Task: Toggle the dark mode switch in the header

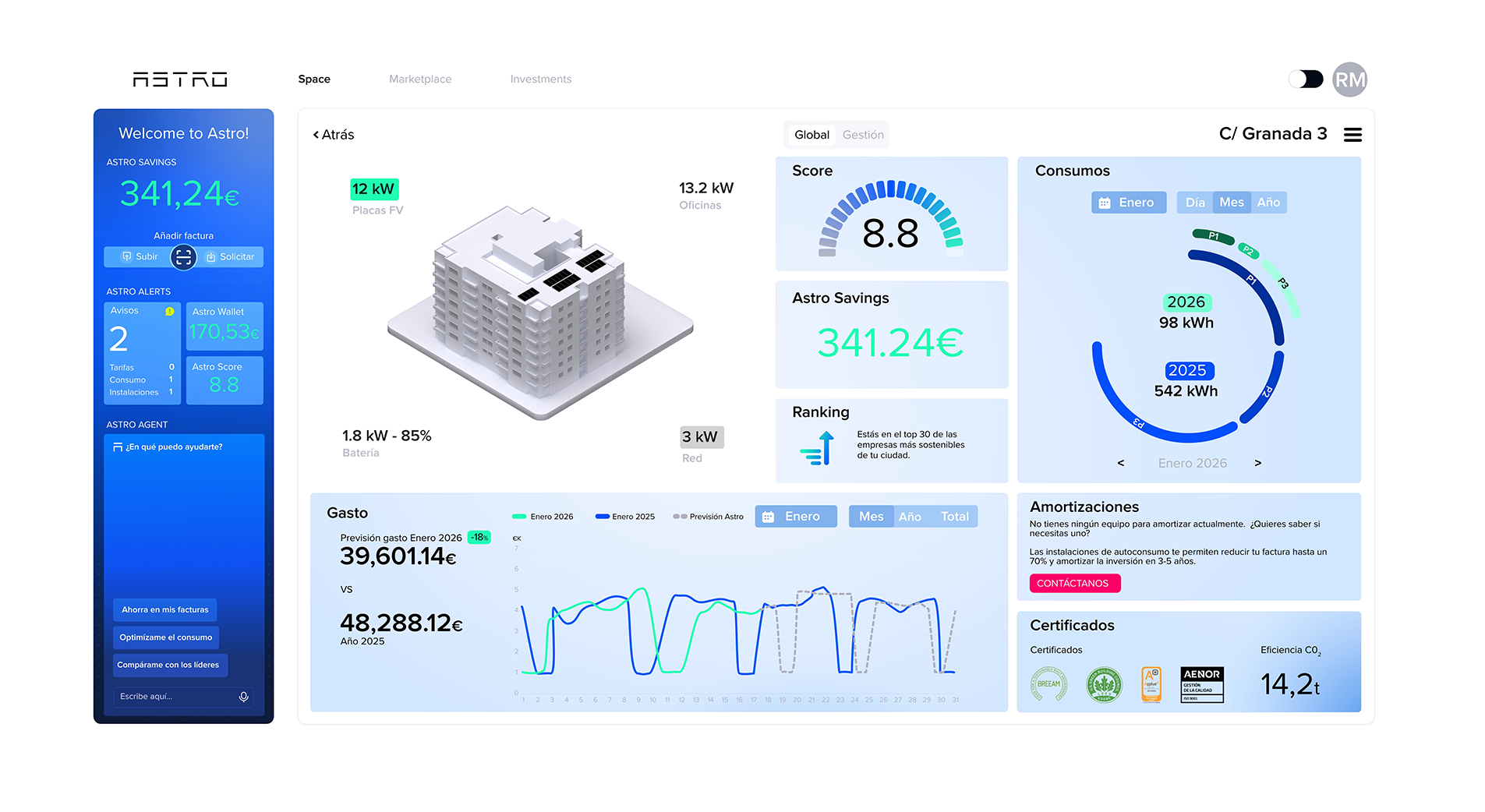Action: (1306, 79)
